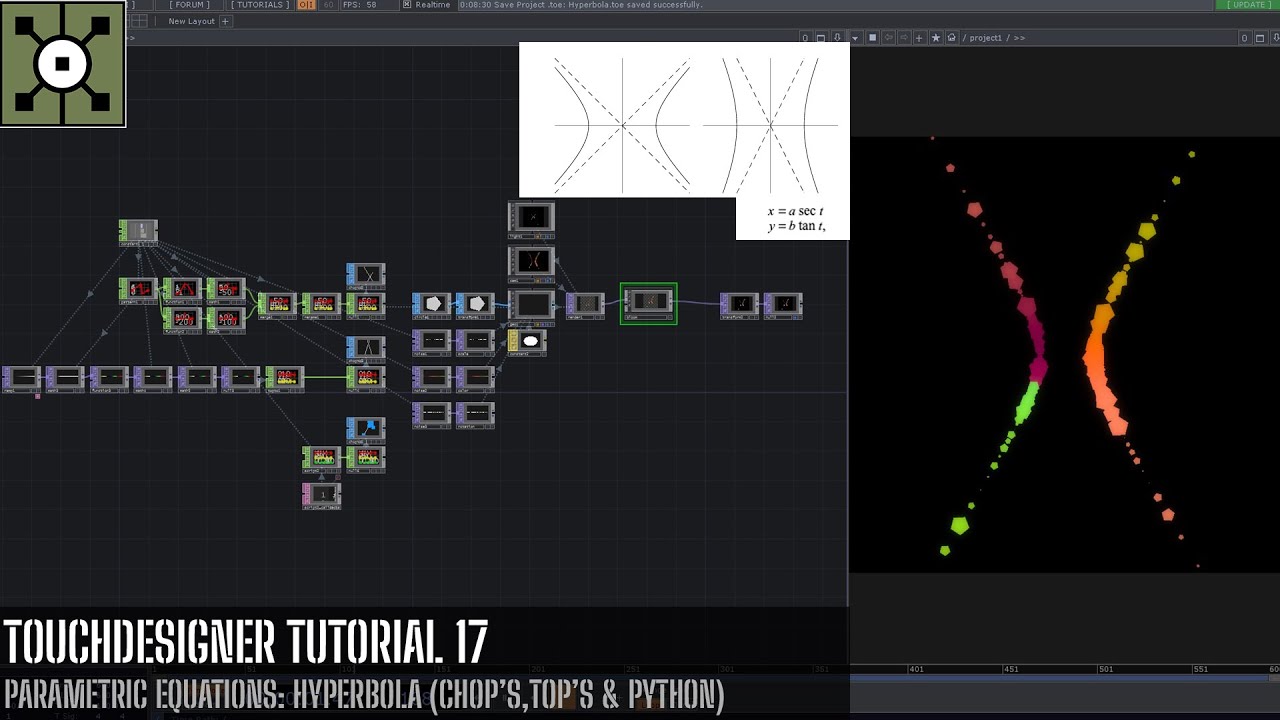The image size is (1280, 720).
Task: Click the project1 network path
Action: (x=986, y=38)
